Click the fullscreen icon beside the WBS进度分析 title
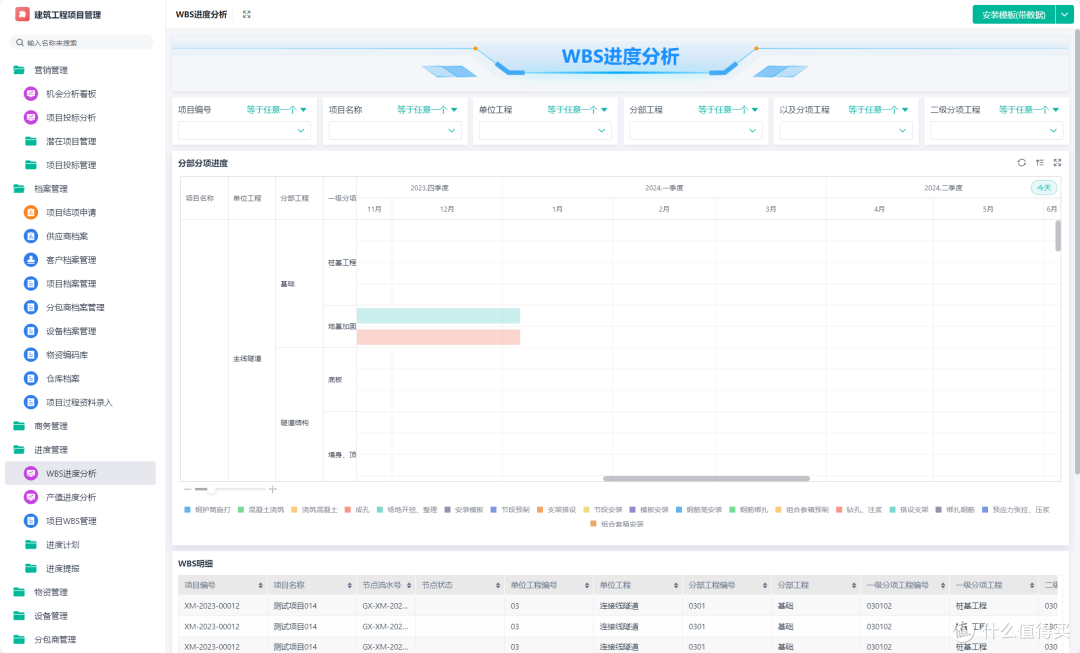The image size is (1080, 653). click(247, 14)
